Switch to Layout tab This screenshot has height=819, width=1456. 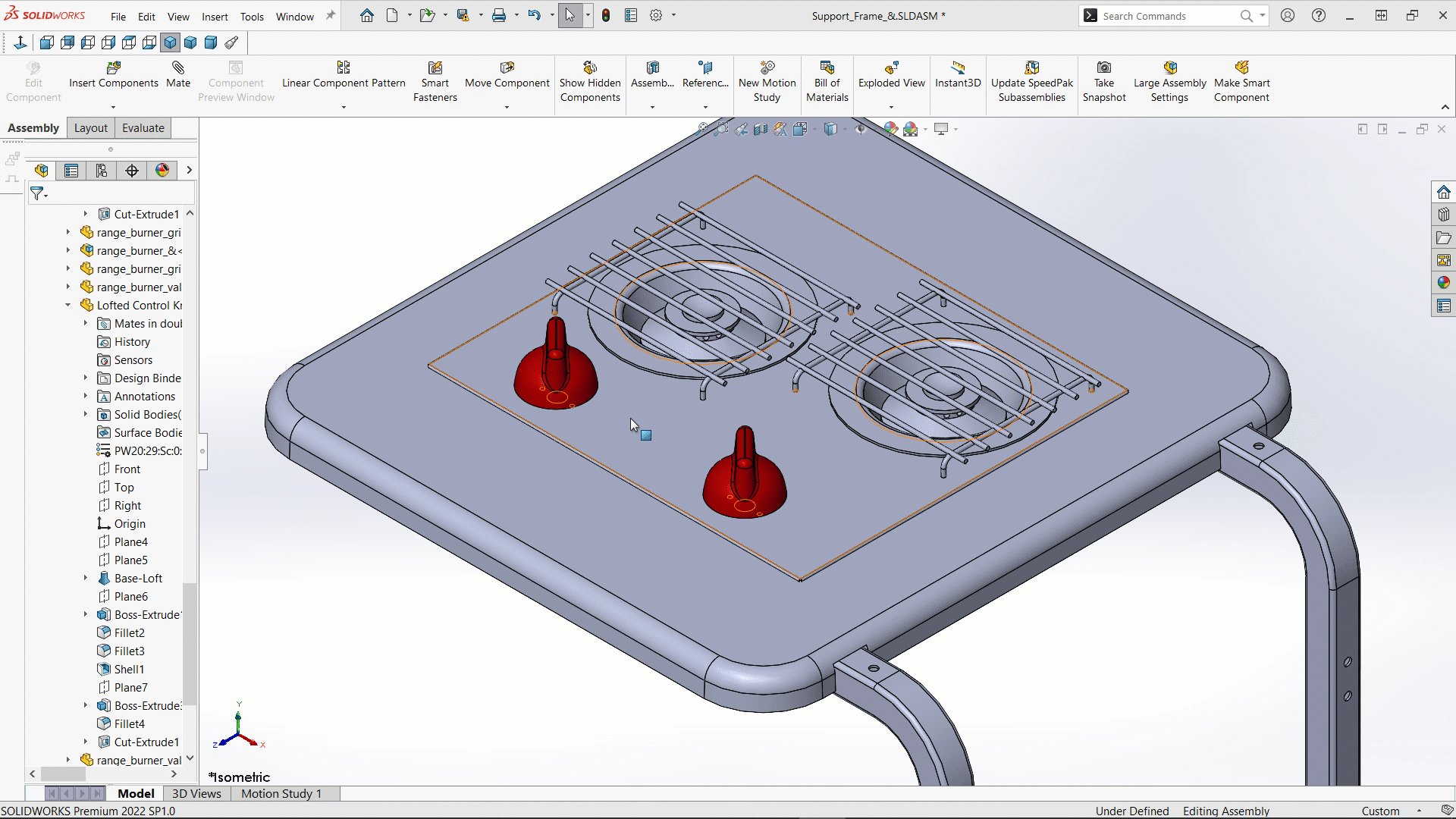point(90,127)
